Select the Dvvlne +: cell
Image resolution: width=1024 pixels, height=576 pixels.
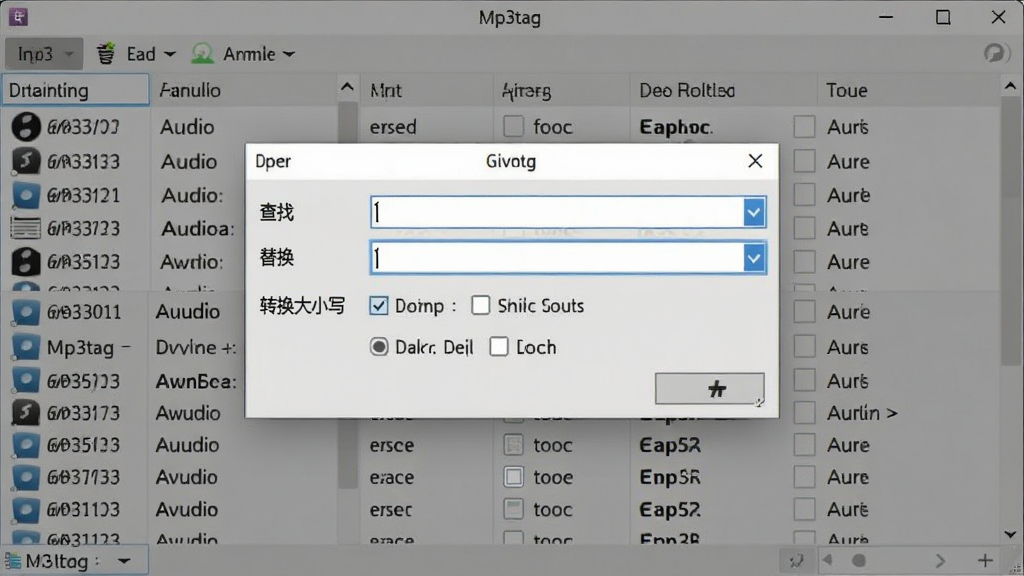[x=196, y=347]
